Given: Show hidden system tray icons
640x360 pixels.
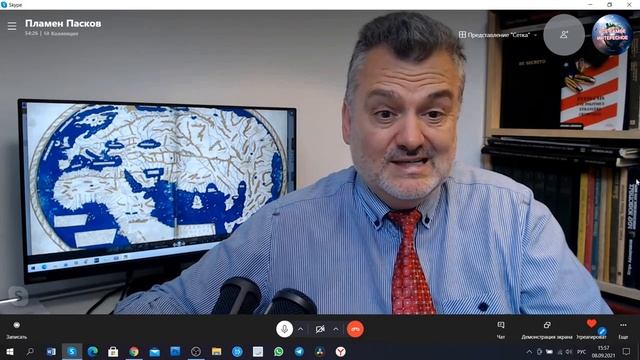Looking at the screenshot, I should click(529, 352).
